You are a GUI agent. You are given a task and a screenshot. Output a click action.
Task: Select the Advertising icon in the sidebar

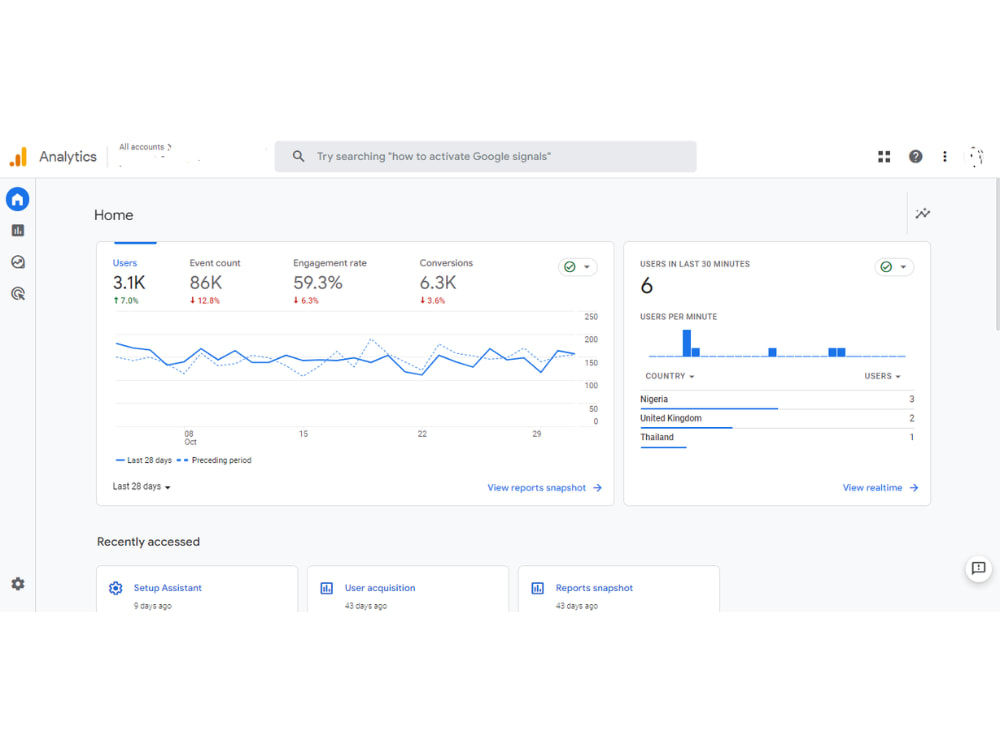click(17, 292)
